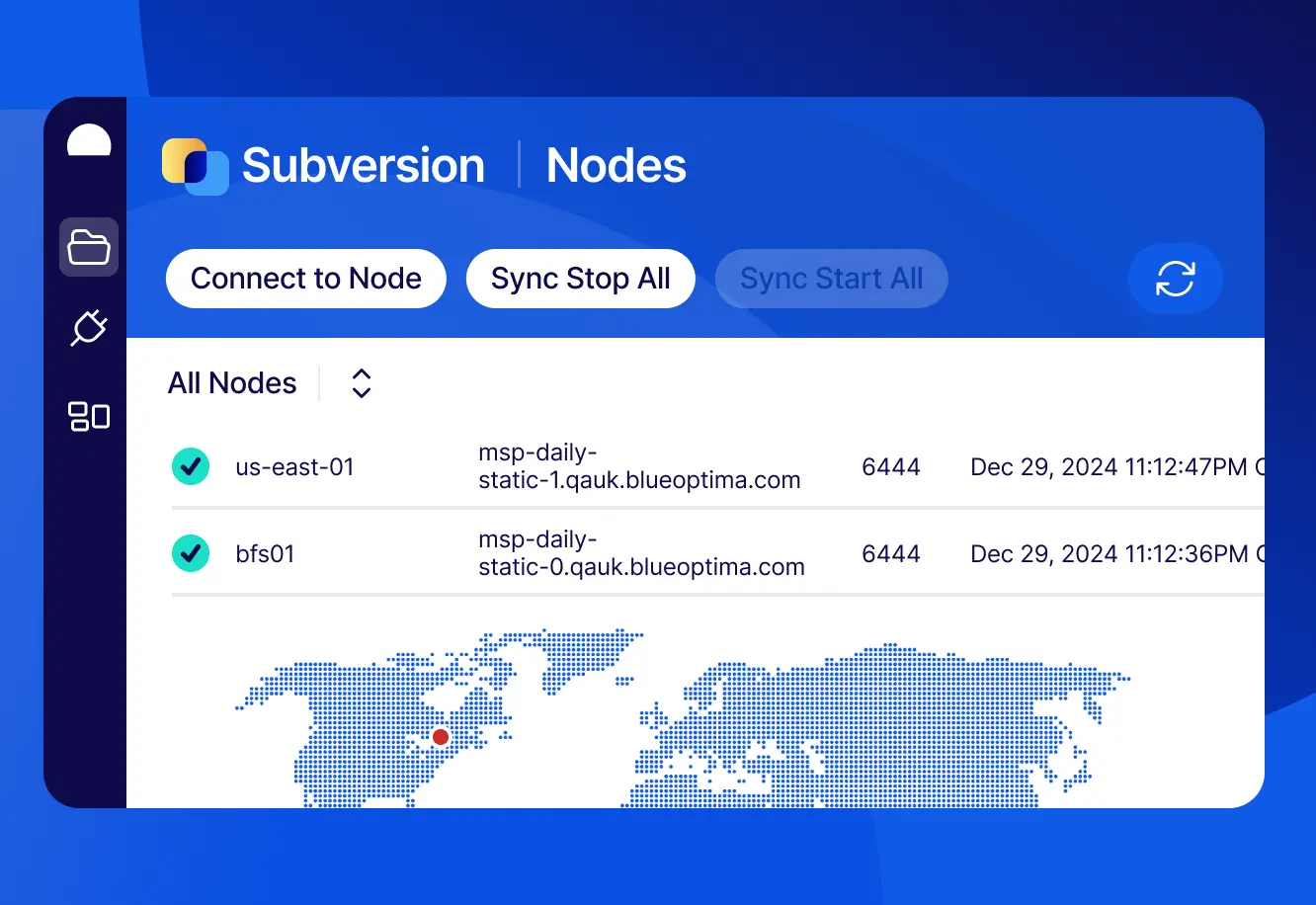Open the folder icon in the sidebar

(89, 247)
